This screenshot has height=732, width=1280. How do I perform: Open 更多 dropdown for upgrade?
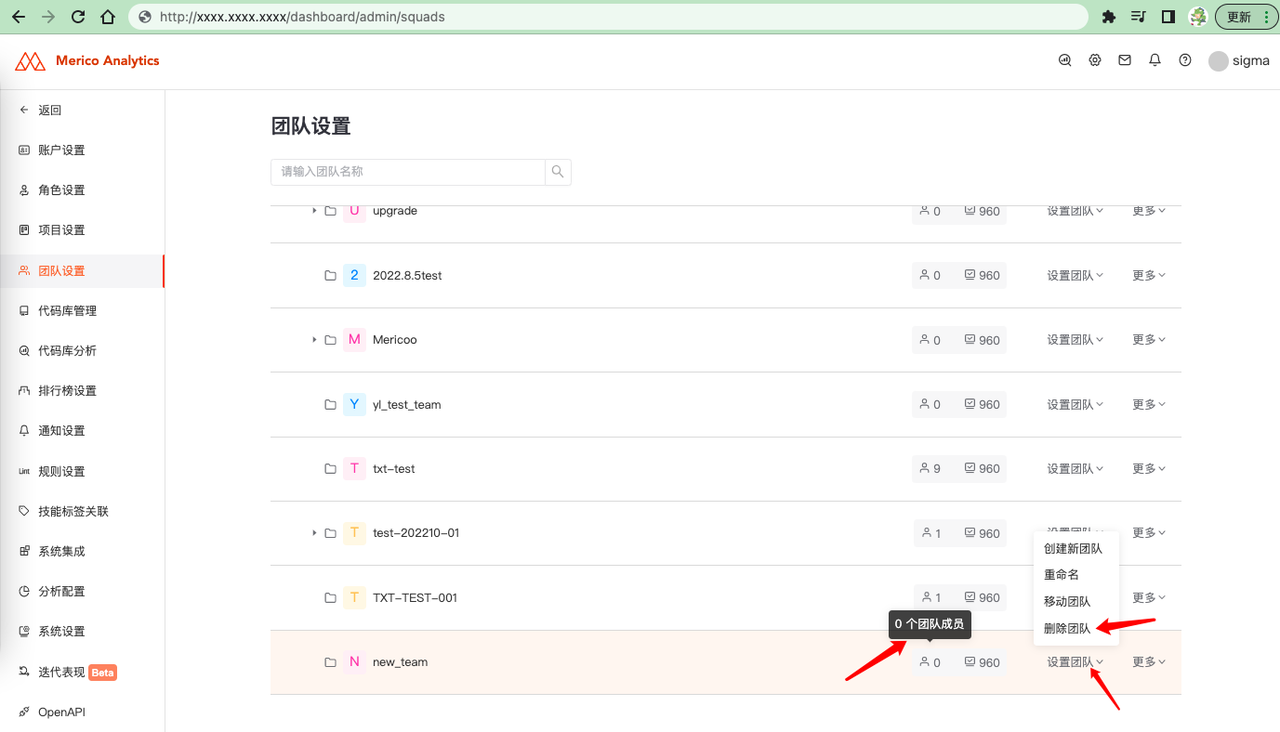pos(1149,211)
